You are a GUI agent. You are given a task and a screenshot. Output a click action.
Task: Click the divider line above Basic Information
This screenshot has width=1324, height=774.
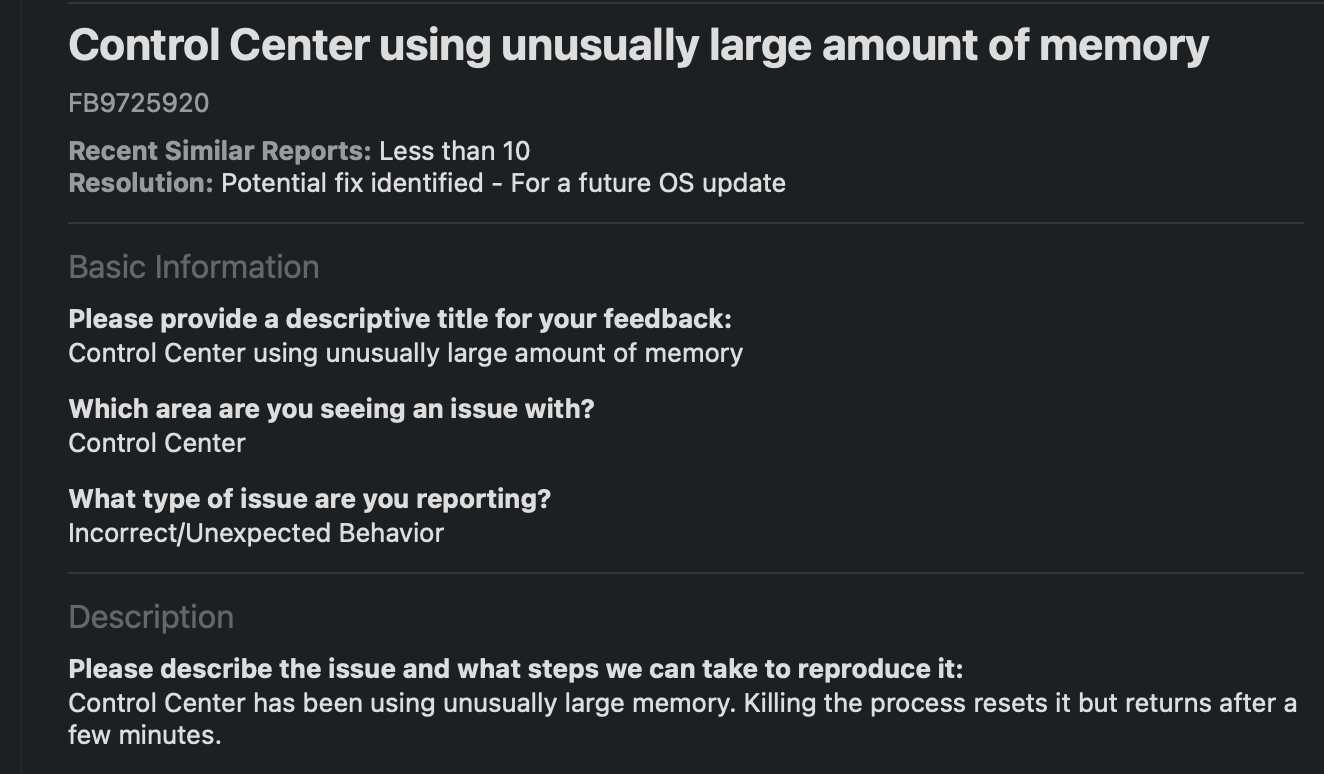coord(686,222)
